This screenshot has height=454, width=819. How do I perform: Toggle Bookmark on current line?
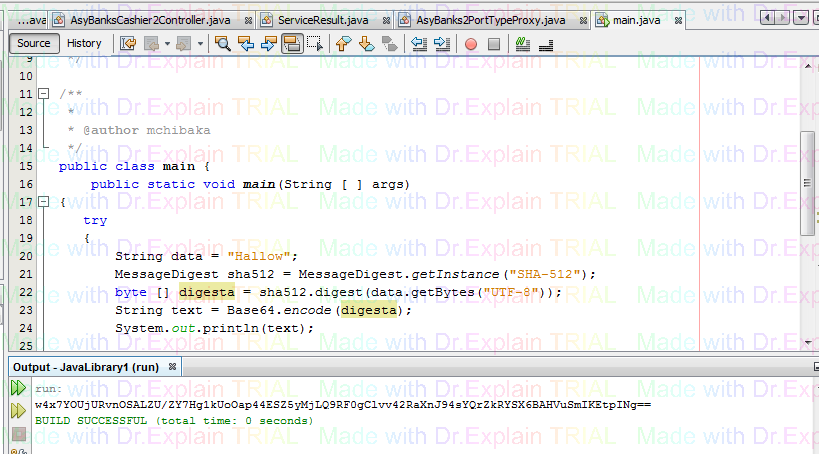pos(390,44)
